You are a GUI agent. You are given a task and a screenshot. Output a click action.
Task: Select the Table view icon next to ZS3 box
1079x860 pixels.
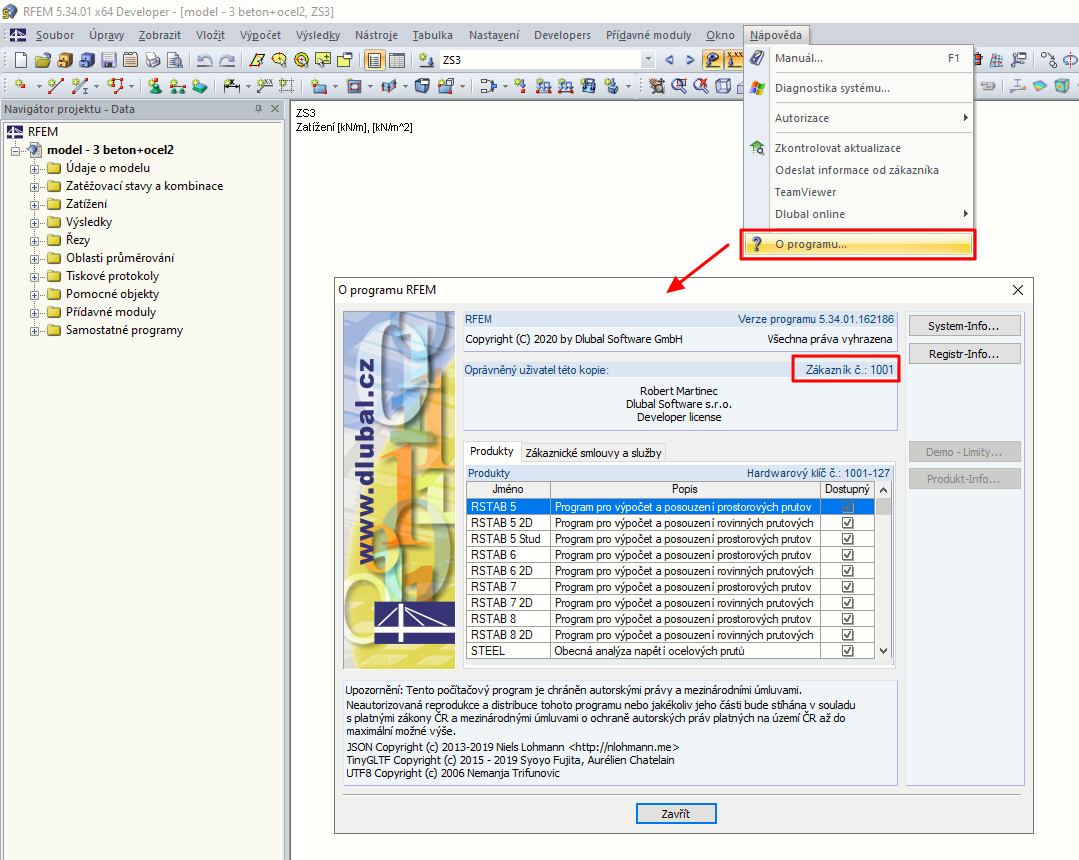click(x=397, y=60)
